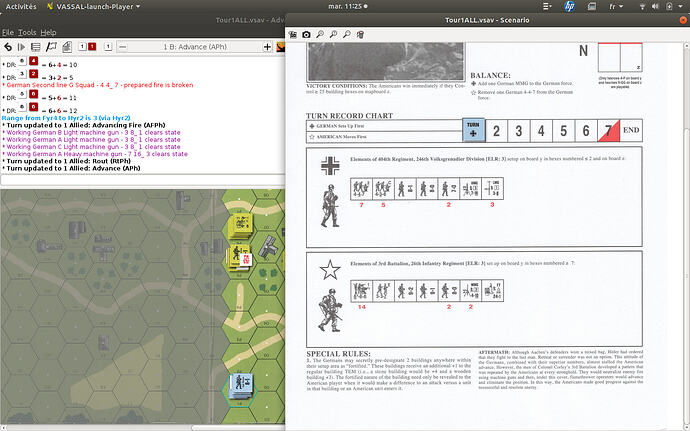The image size is (690, 431).
Task: Roll the red die button
Action: tap(92, 47)
